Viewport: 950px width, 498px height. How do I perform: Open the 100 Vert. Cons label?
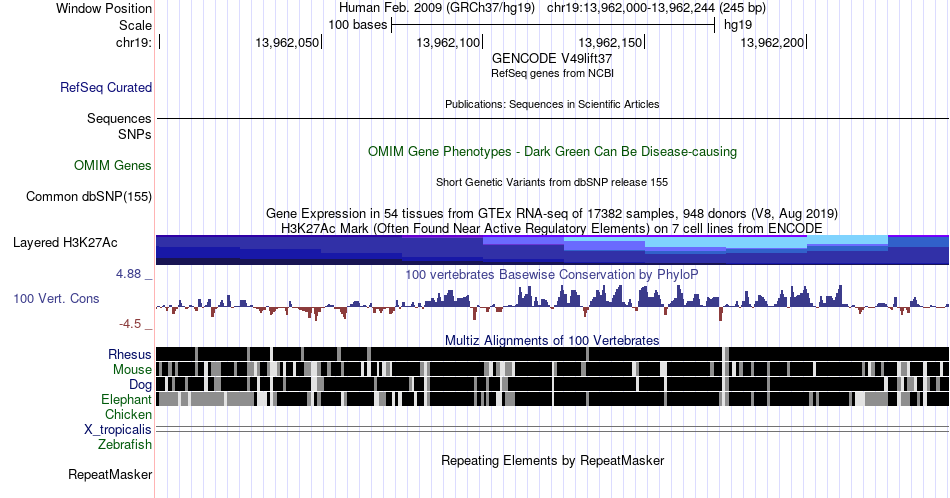[x=56, y=298]
